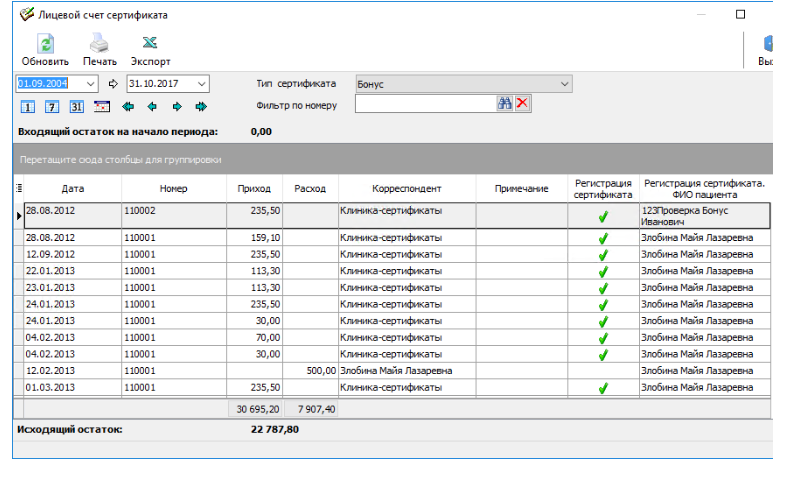This screenshot has height=477, width=799.
Task: Open the end date 31.10.2017 dropdown
Action: click(x=201, y=84)
